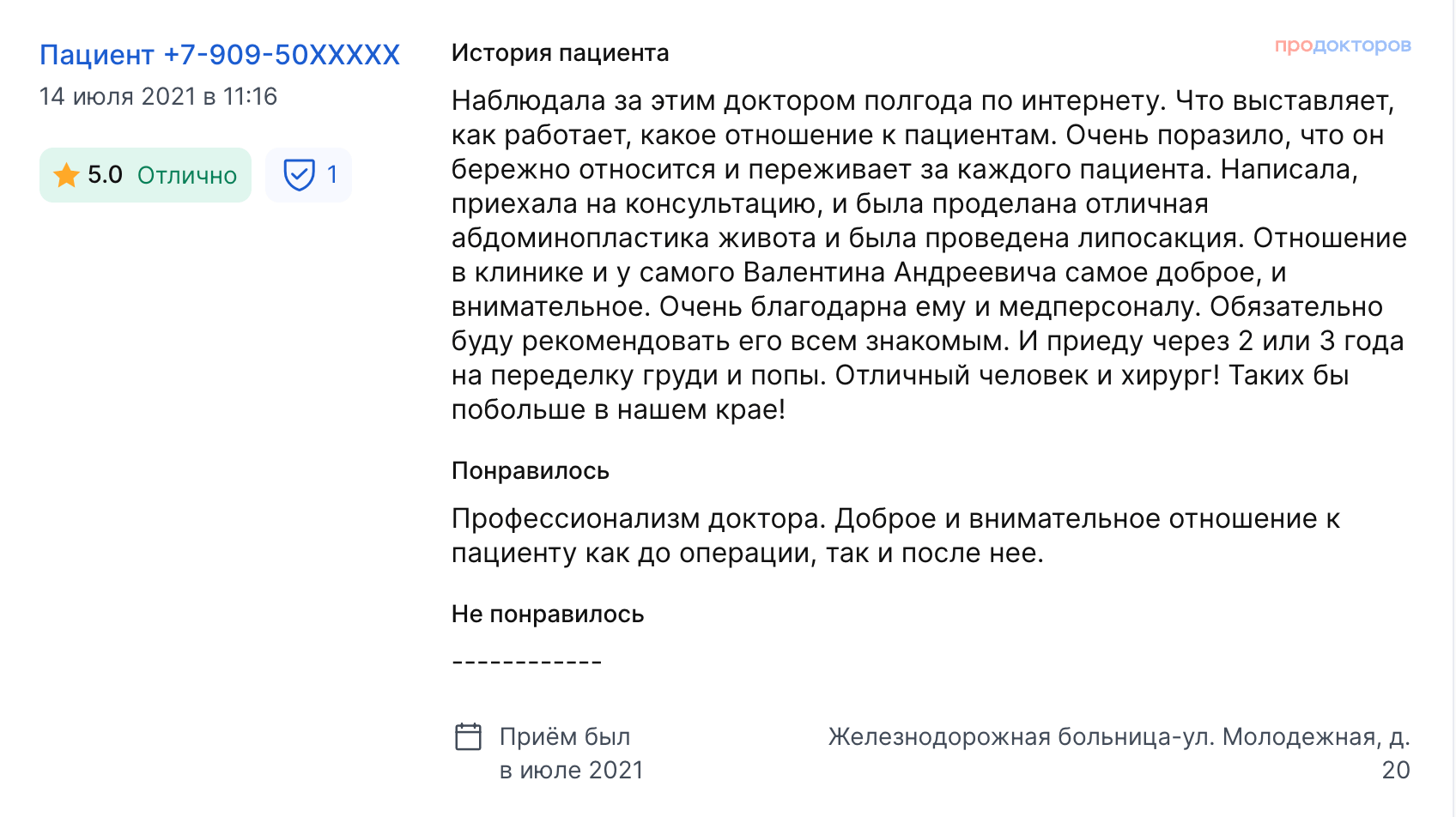Viewport: 1456px width, 817px height.
Task: Click the Понравилось section heading
Action: [530, 471]
